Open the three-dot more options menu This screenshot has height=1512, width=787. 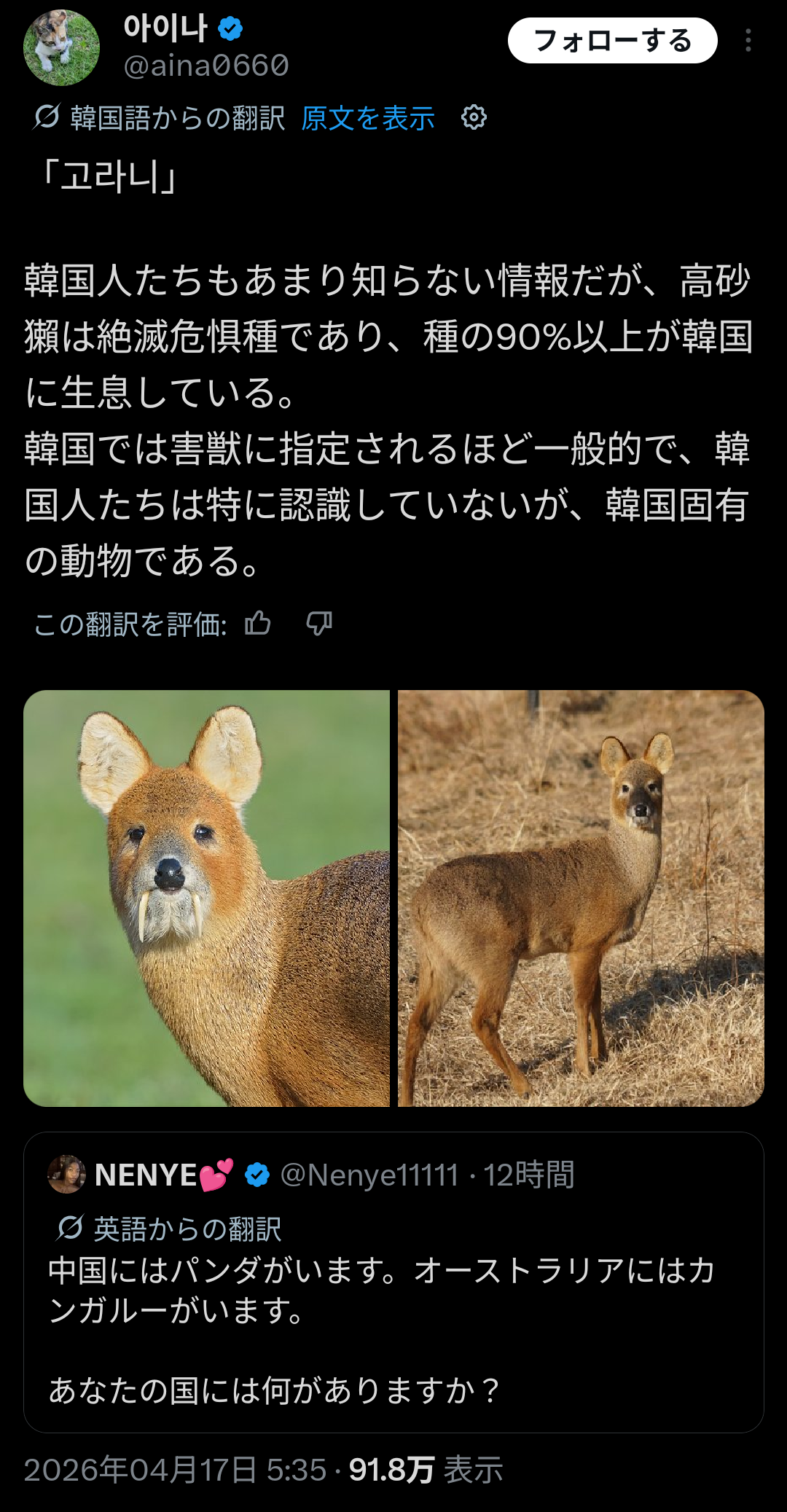pos(748,41)
